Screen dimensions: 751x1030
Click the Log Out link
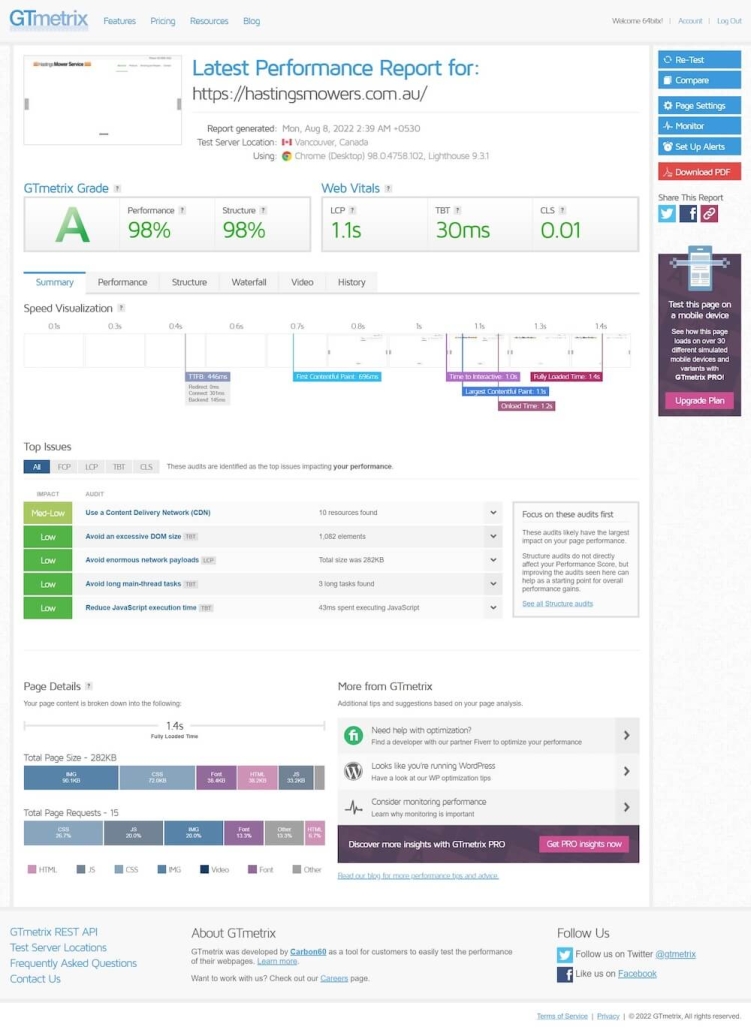(729, 21)
